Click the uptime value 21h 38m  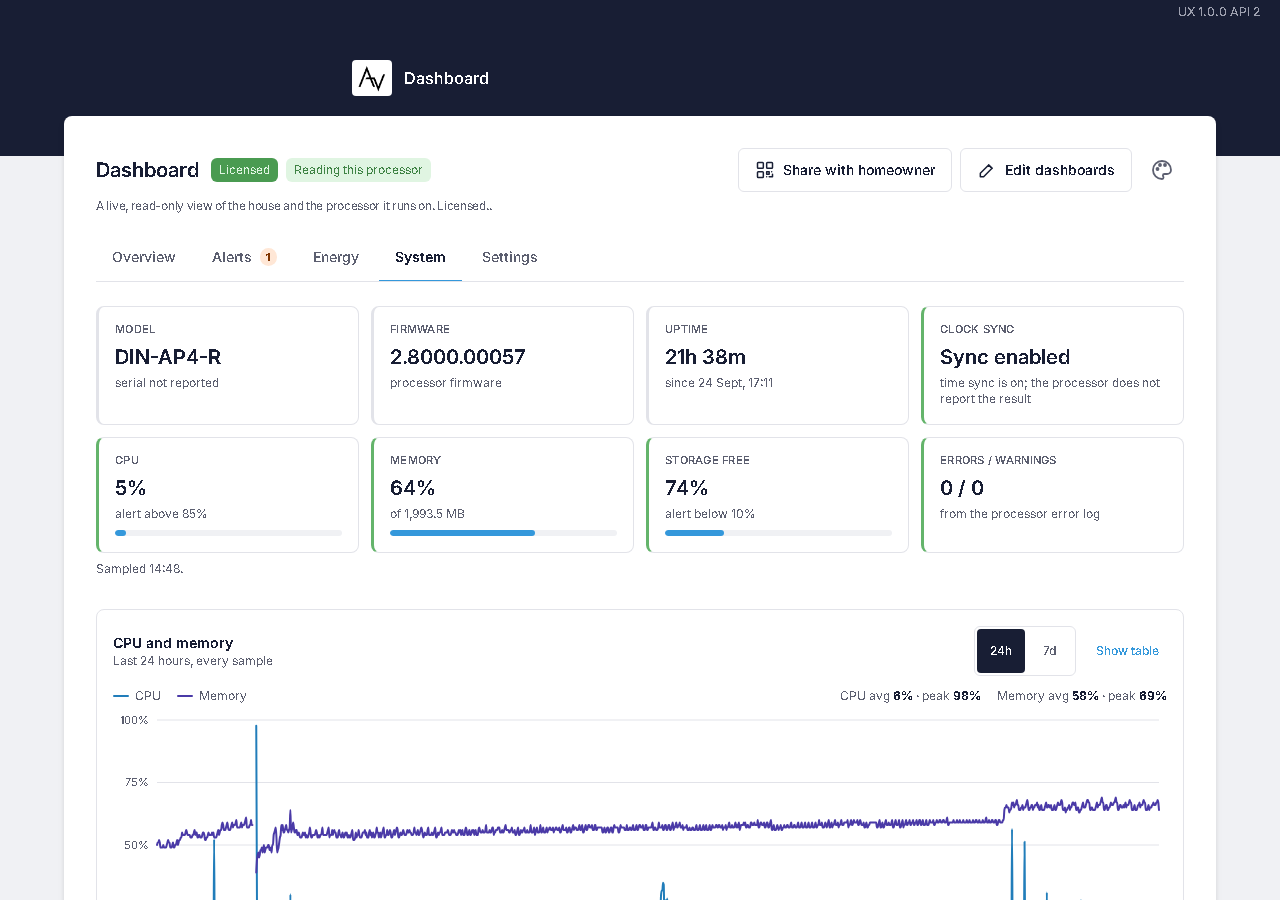[705, 357]
